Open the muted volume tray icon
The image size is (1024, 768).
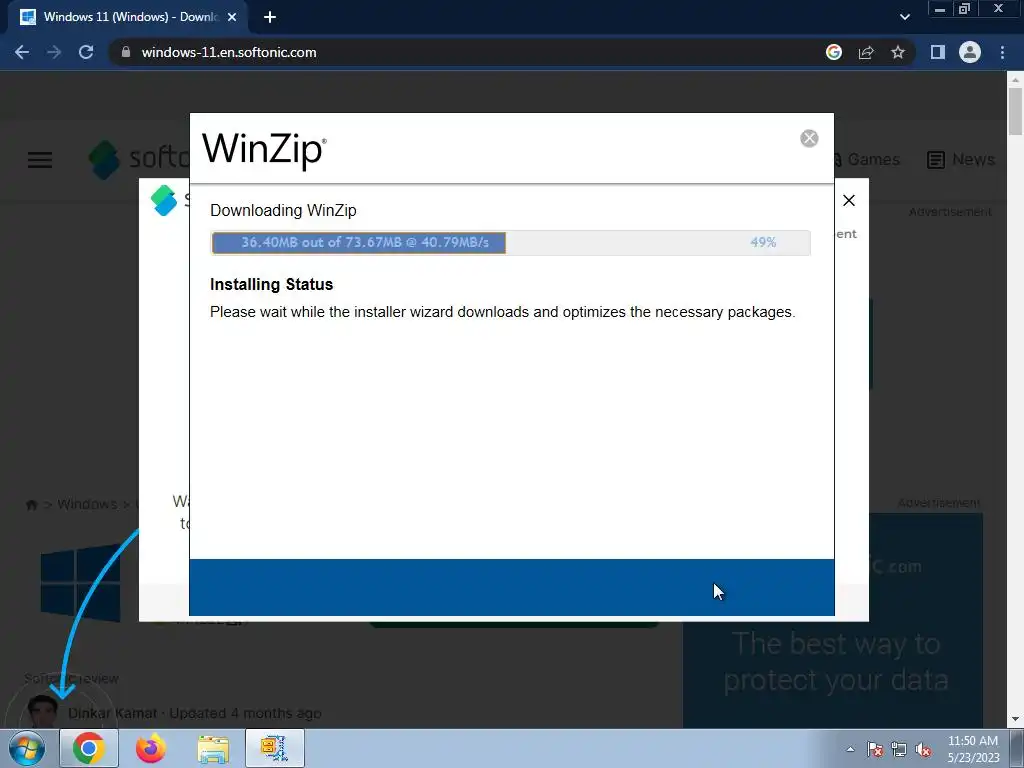[x=923, y=749]
